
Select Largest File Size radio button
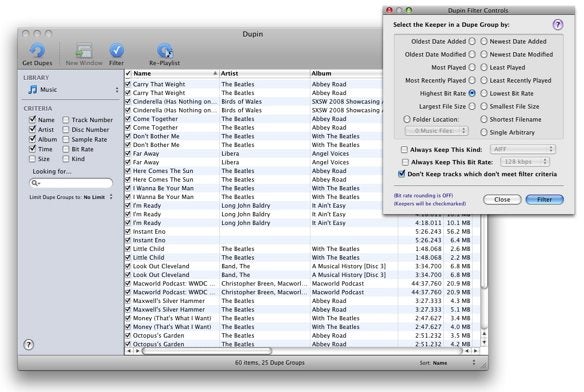(x=472, y=106)
